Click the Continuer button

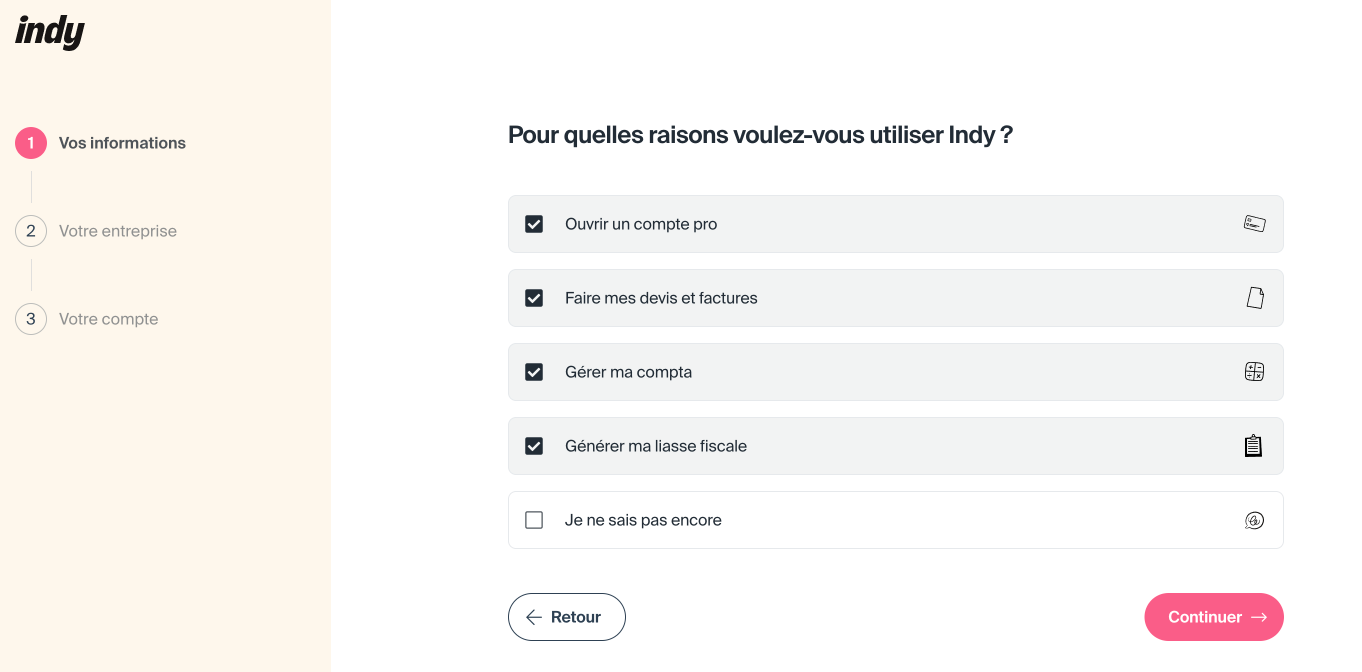[x=1214, y=617]
